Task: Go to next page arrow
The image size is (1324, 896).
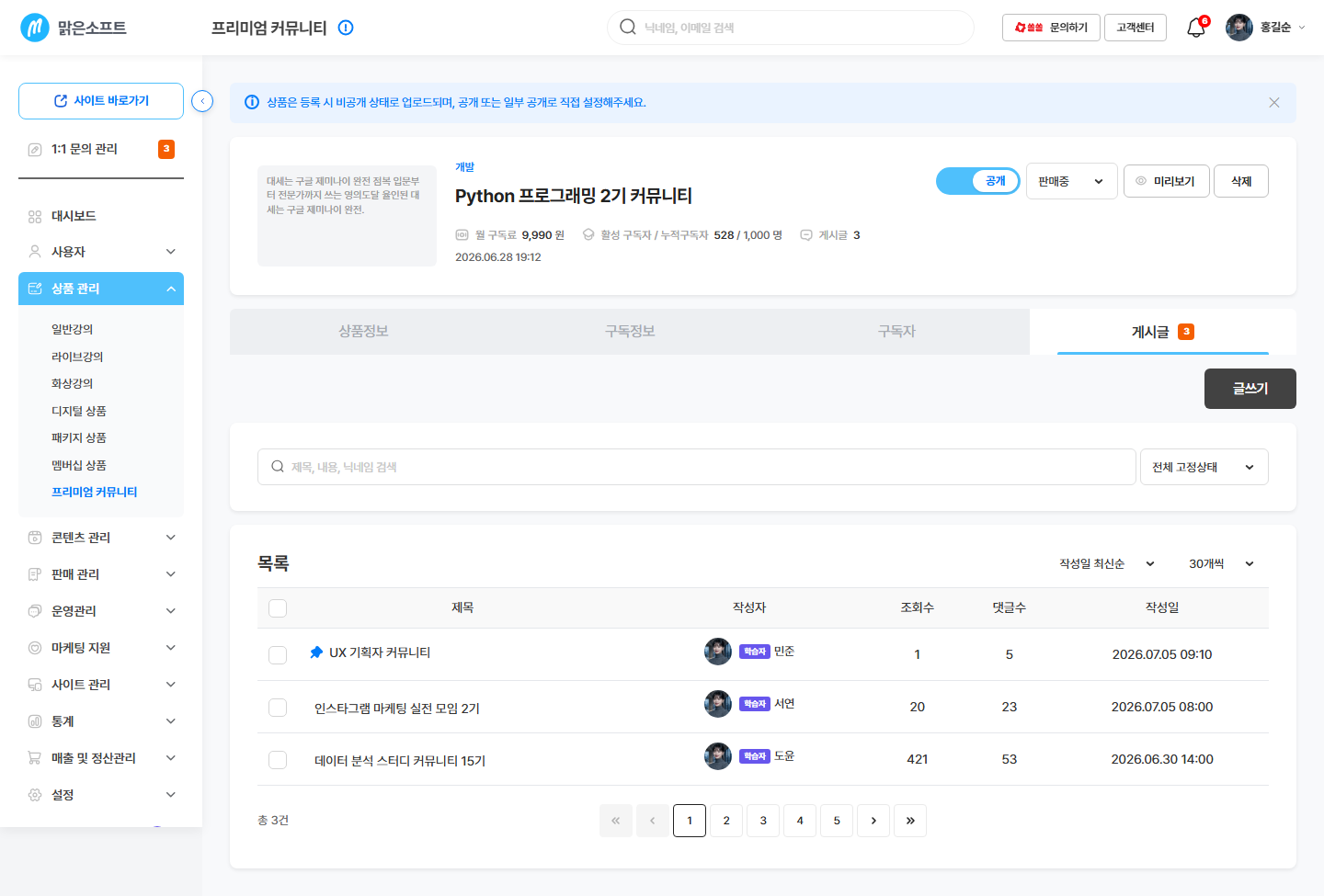Action: (873, 821)
